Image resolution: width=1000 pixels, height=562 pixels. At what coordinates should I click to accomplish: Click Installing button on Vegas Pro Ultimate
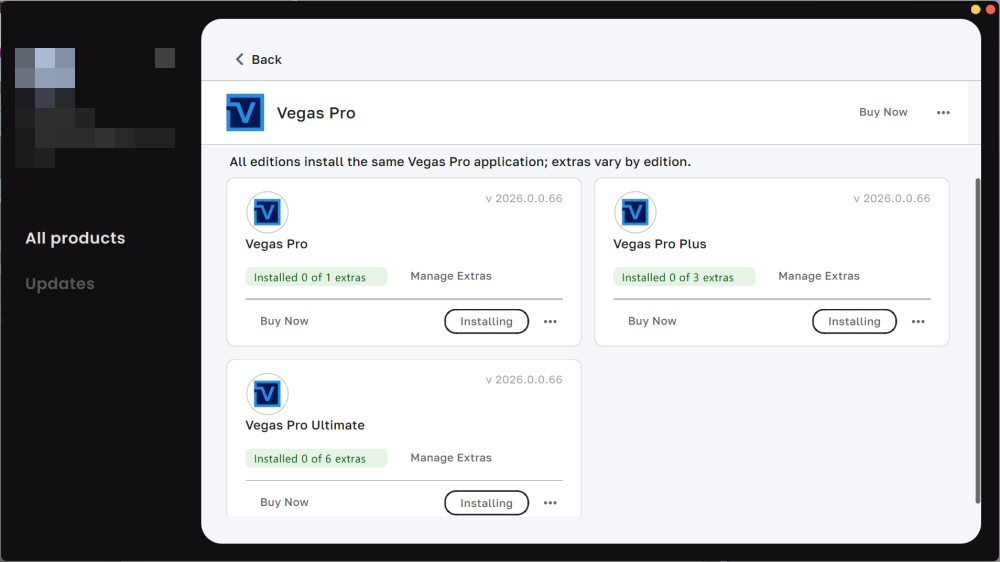(x=486, y=503)
